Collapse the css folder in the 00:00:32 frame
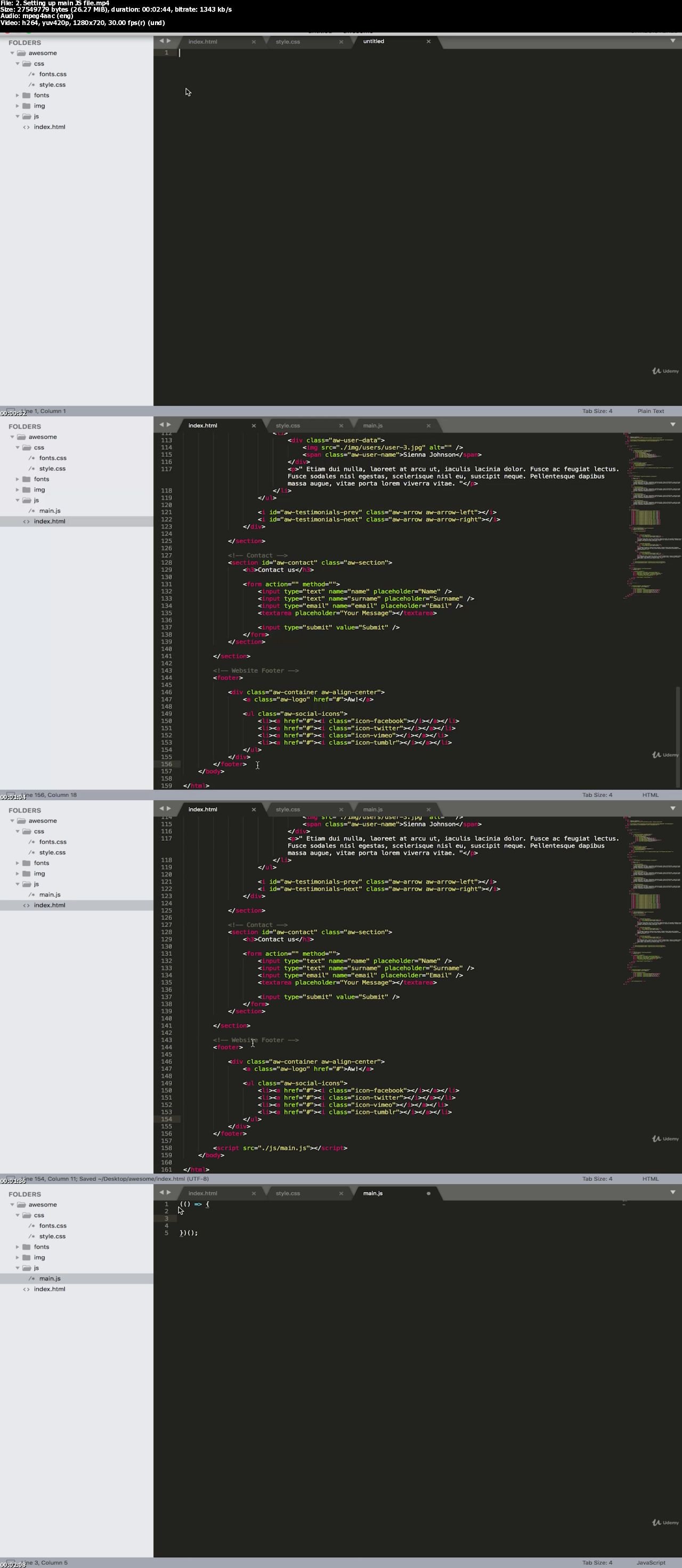 pyautogui.click(x=18, y=63)
